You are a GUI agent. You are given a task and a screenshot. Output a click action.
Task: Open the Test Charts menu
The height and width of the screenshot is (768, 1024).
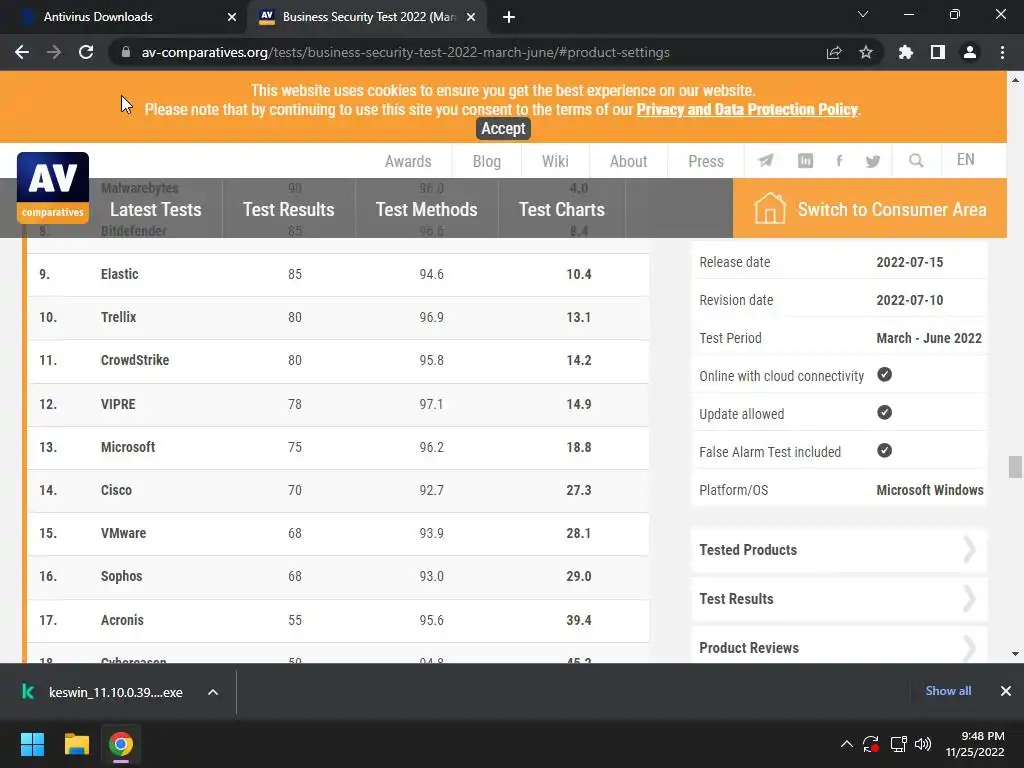click(x=562, y=209)
